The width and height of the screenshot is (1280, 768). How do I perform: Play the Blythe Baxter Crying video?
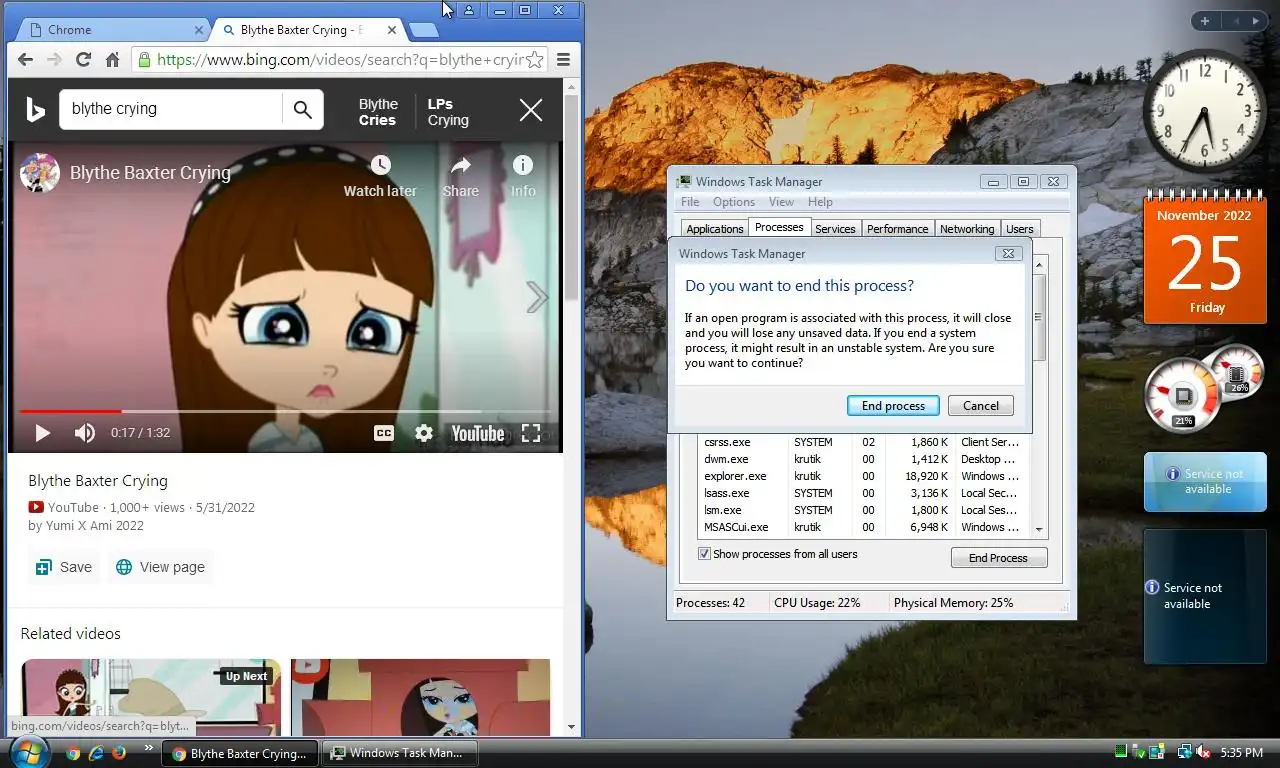(42, 433)
